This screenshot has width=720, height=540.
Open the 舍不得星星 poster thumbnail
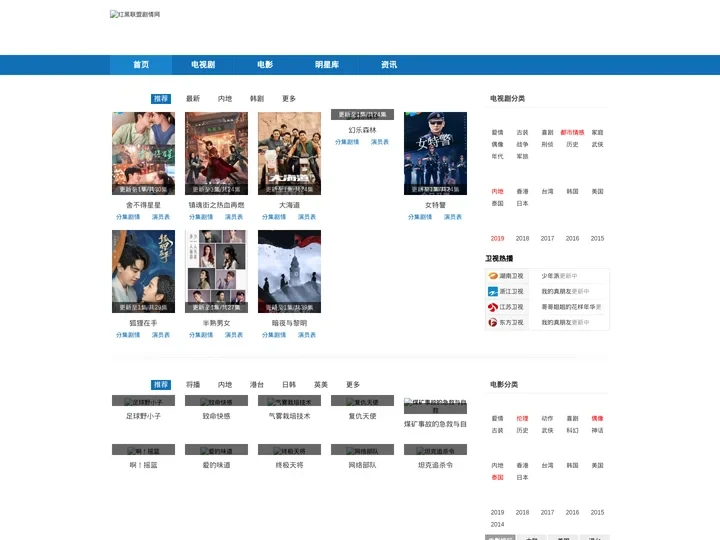143,153
